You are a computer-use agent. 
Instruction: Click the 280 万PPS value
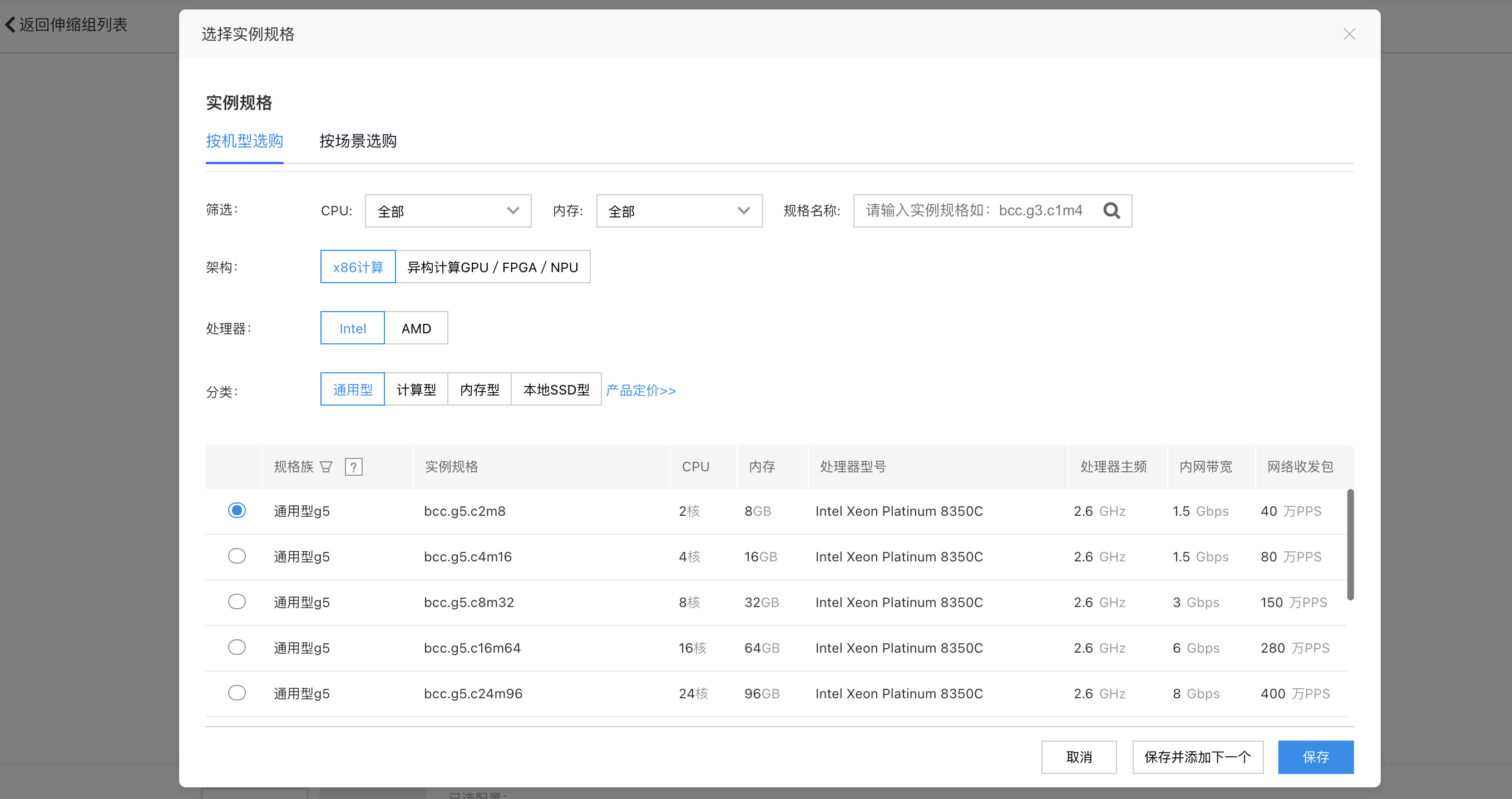[1295, 648]
